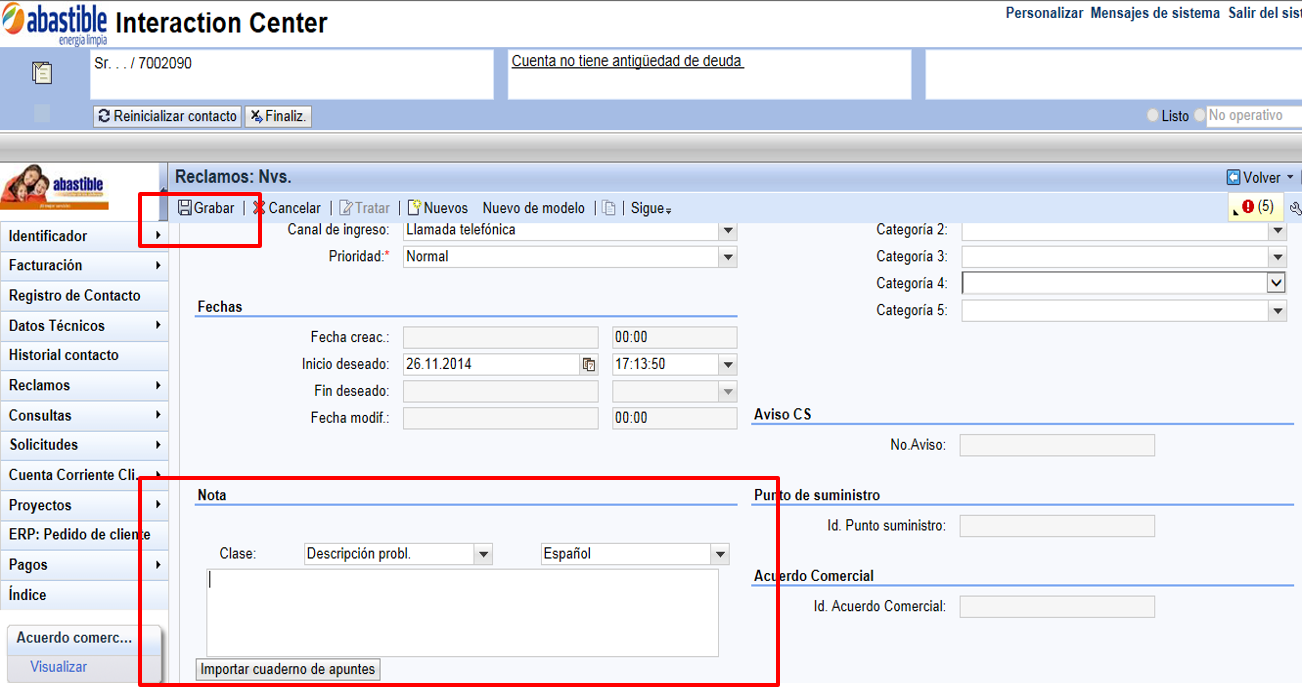
Task: Open the Cuenta no tiene antigüedad link
Action: (x=627, y=61)
